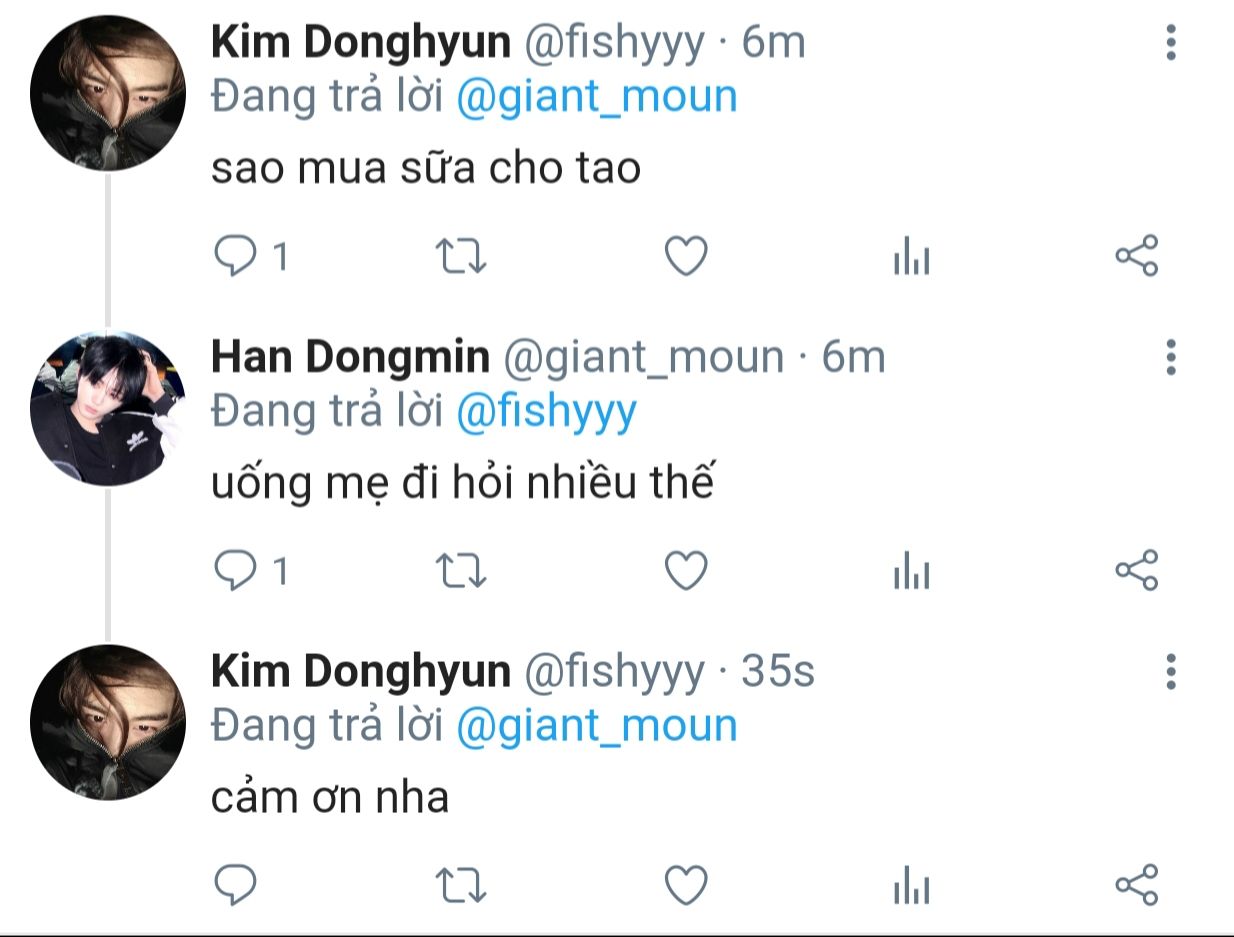Viewport: 1234px width, 937px height.
Task: Open Kim Donghyun's avatar on first tweet
Action: click(108, 94)
